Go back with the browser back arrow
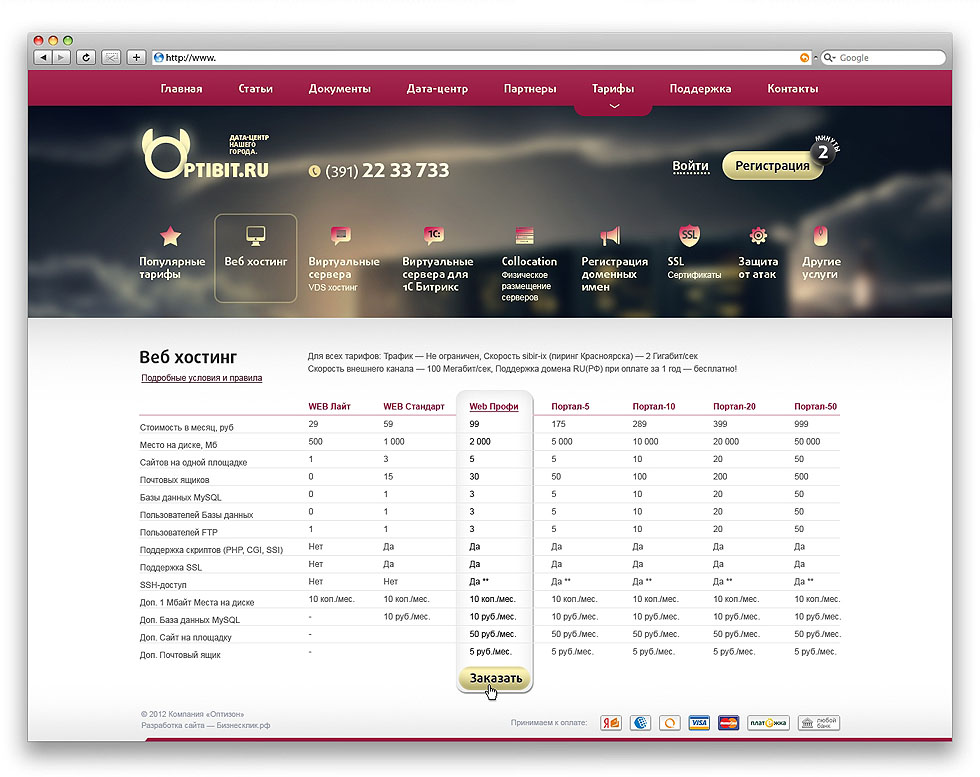Image resolution: width=980 pixels, height=777 pixels. (43, 58)
